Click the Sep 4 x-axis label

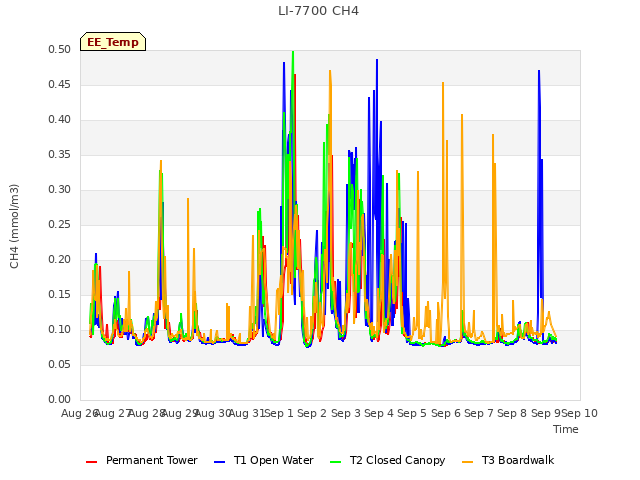[x=379, y=413]
